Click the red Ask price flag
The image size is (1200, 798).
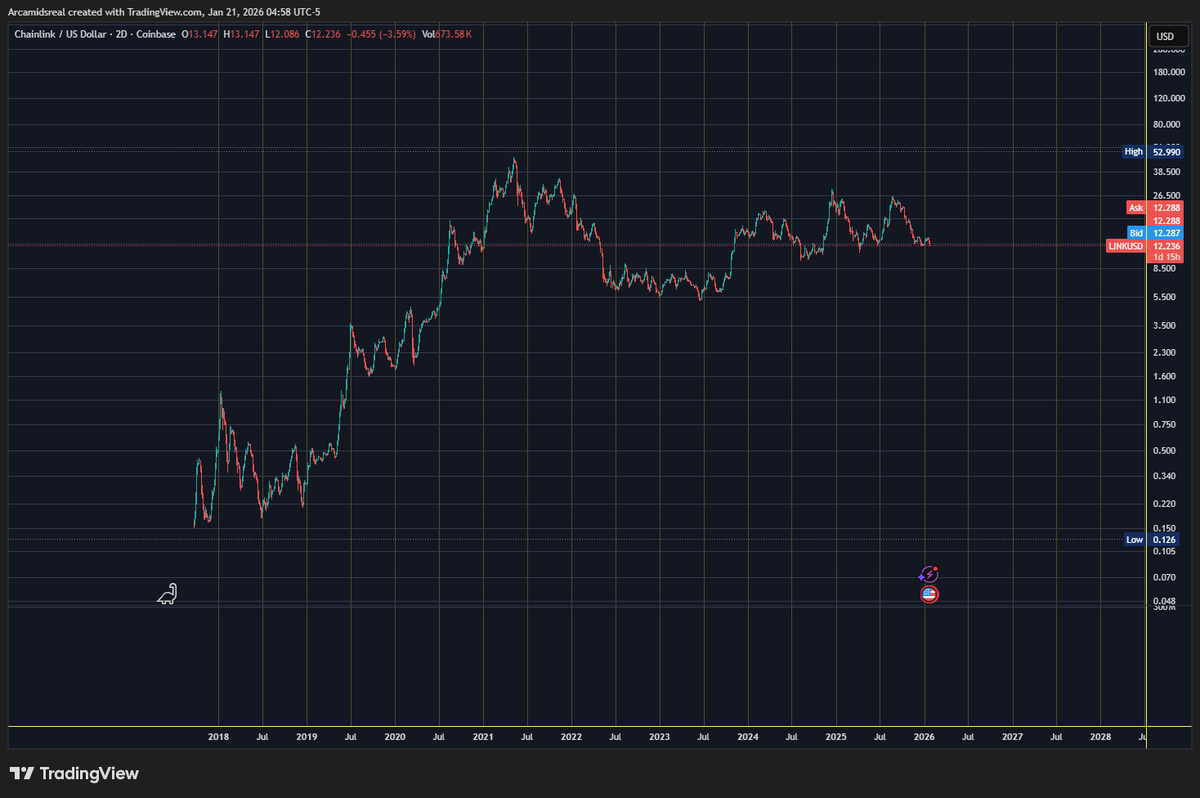1136,207
